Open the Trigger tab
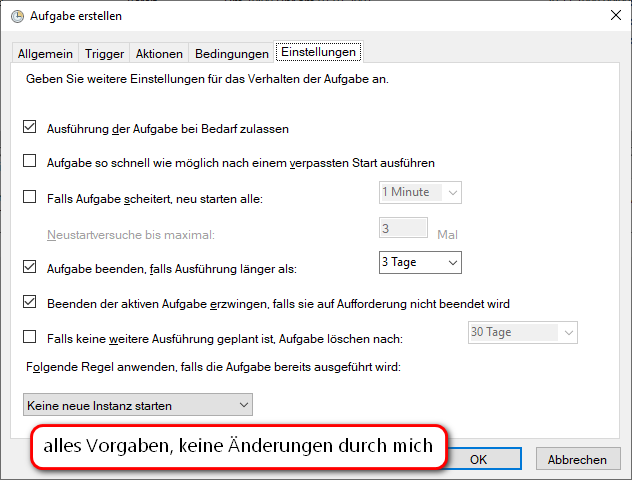 tap(105, 53)
